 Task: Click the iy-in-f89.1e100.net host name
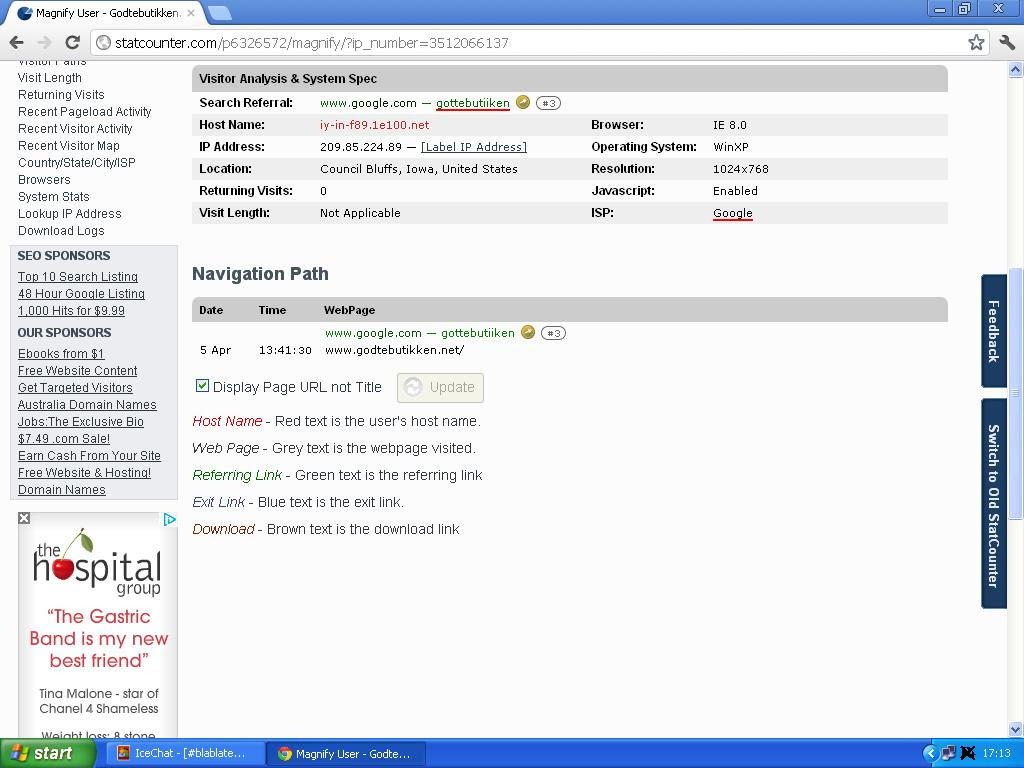[x=374, y=125]
